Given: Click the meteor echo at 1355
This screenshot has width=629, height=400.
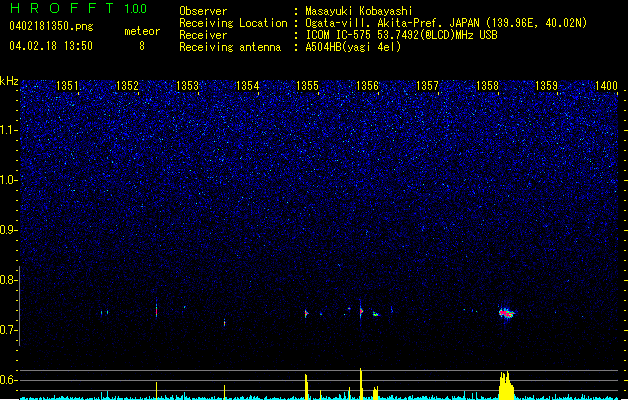Looking at the screenshot, I should 306,313.
